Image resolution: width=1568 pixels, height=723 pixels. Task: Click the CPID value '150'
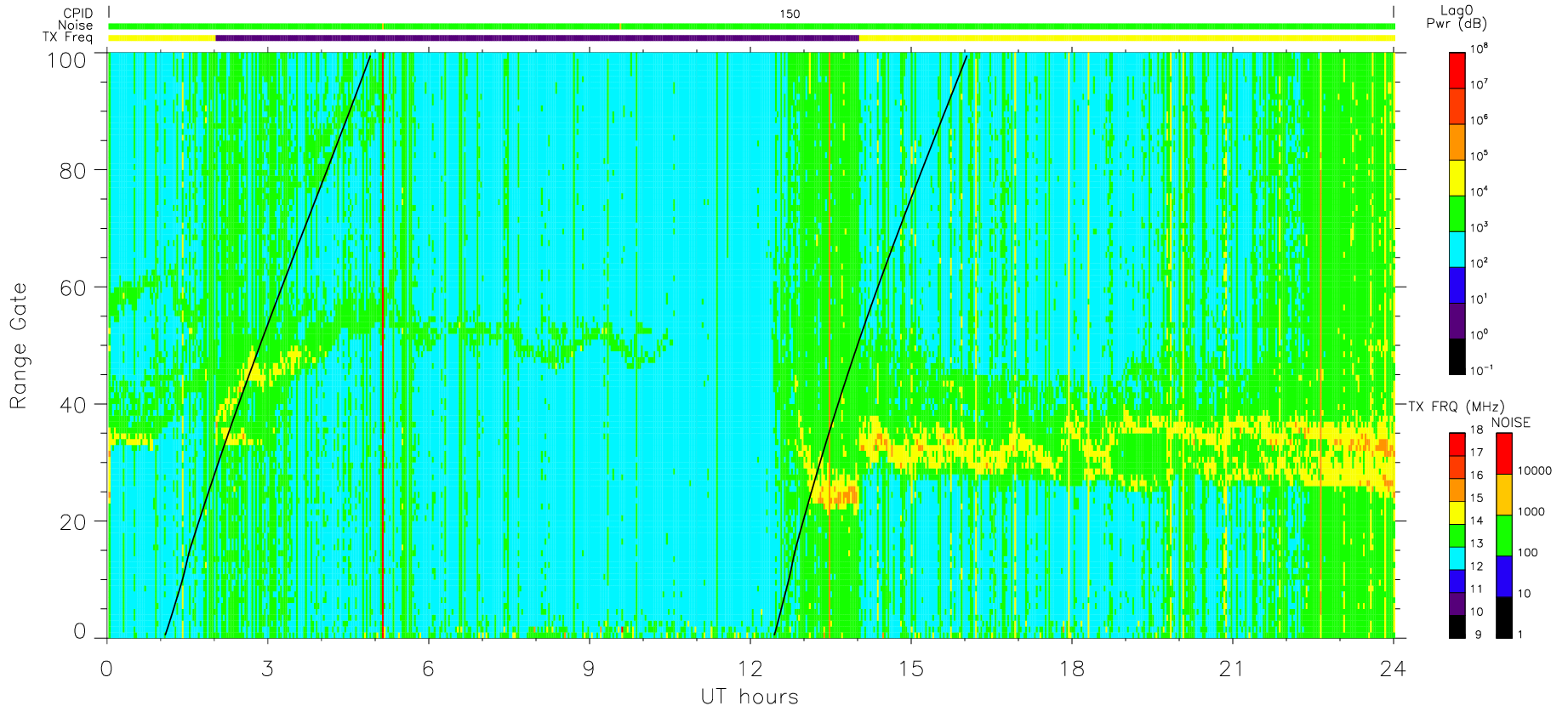790,14
